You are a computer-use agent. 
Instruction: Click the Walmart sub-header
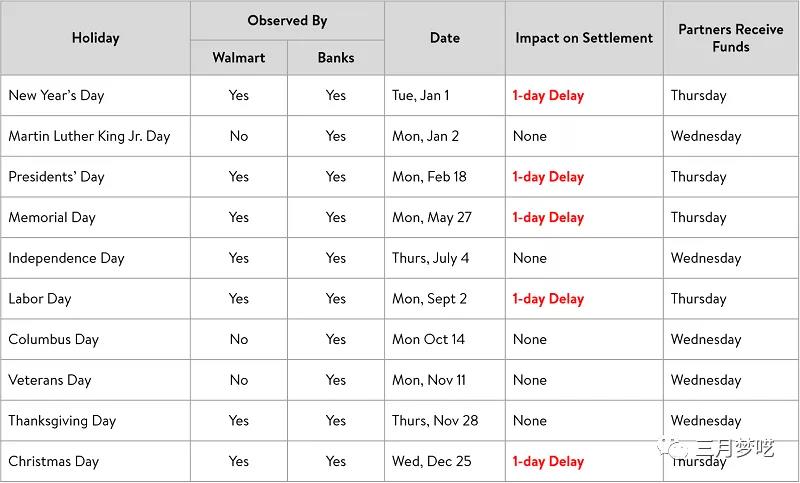point(239,58)
